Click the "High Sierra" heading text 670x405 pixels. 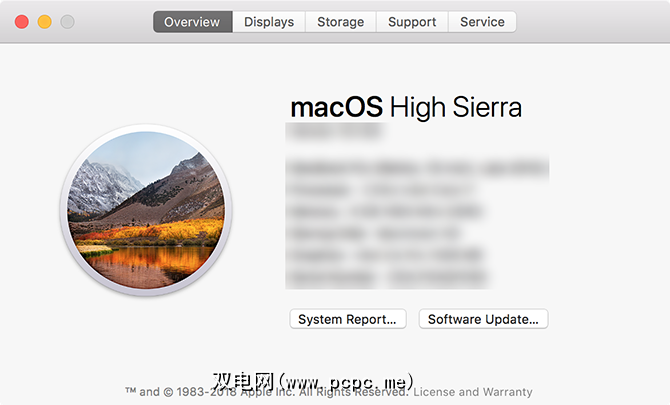point(456,107)
